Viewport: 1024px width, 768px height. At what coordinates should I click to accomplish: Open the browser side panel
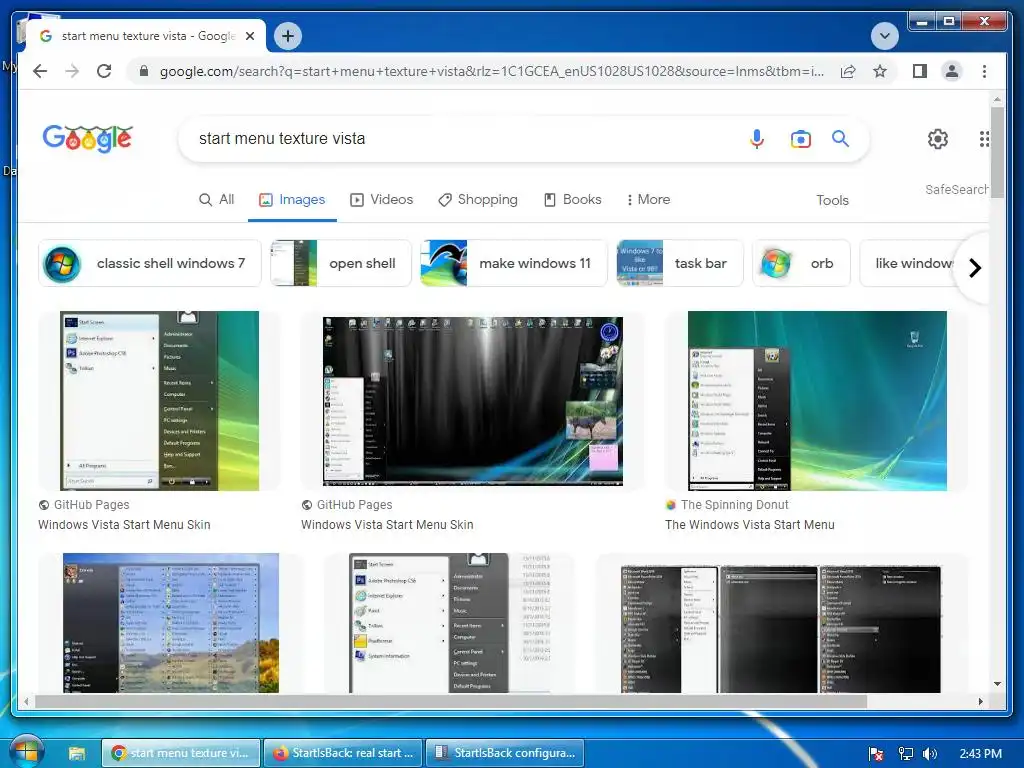[x=920, y=71]
